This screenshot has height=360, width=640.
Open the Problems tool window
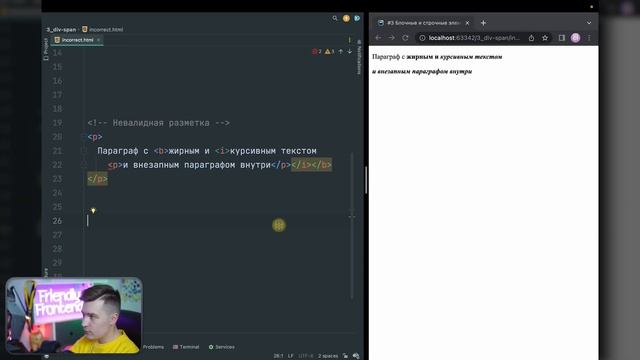pyautogui.click(x=153, y=347)
